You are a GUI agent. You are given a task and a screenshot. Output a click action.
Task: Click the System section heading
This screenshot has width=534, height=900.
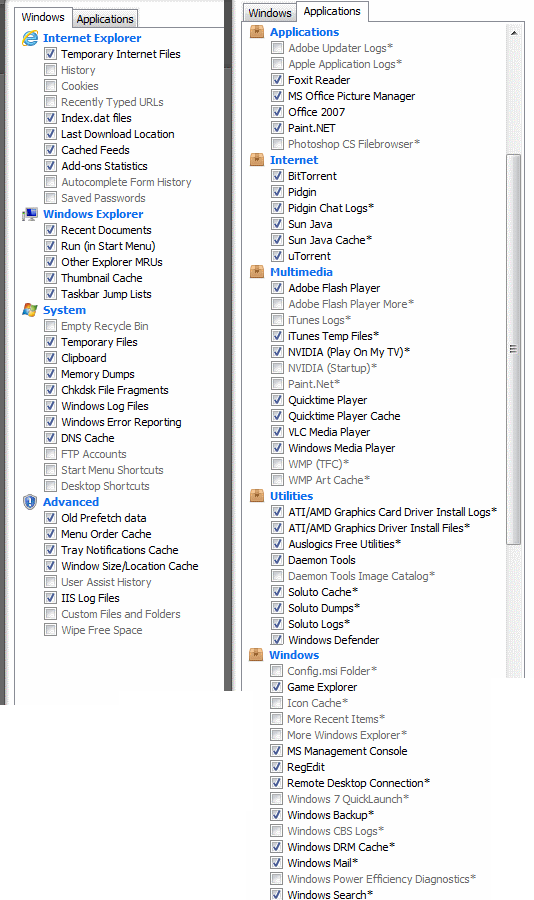pos(64,310)
